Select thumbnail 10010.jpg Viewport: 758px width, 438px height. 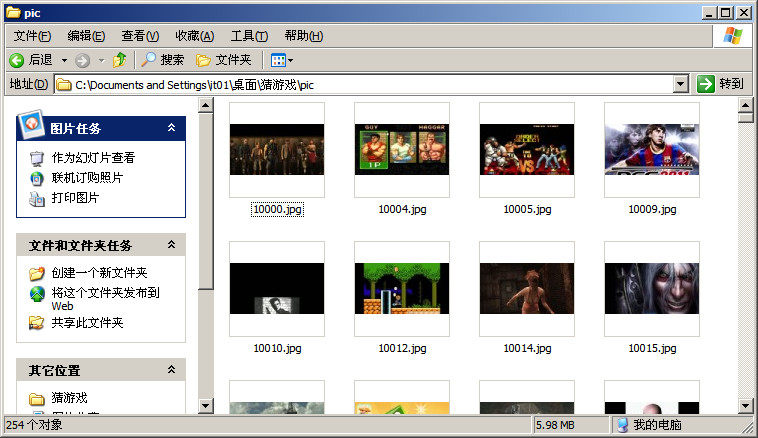click(x=277, y=289)
